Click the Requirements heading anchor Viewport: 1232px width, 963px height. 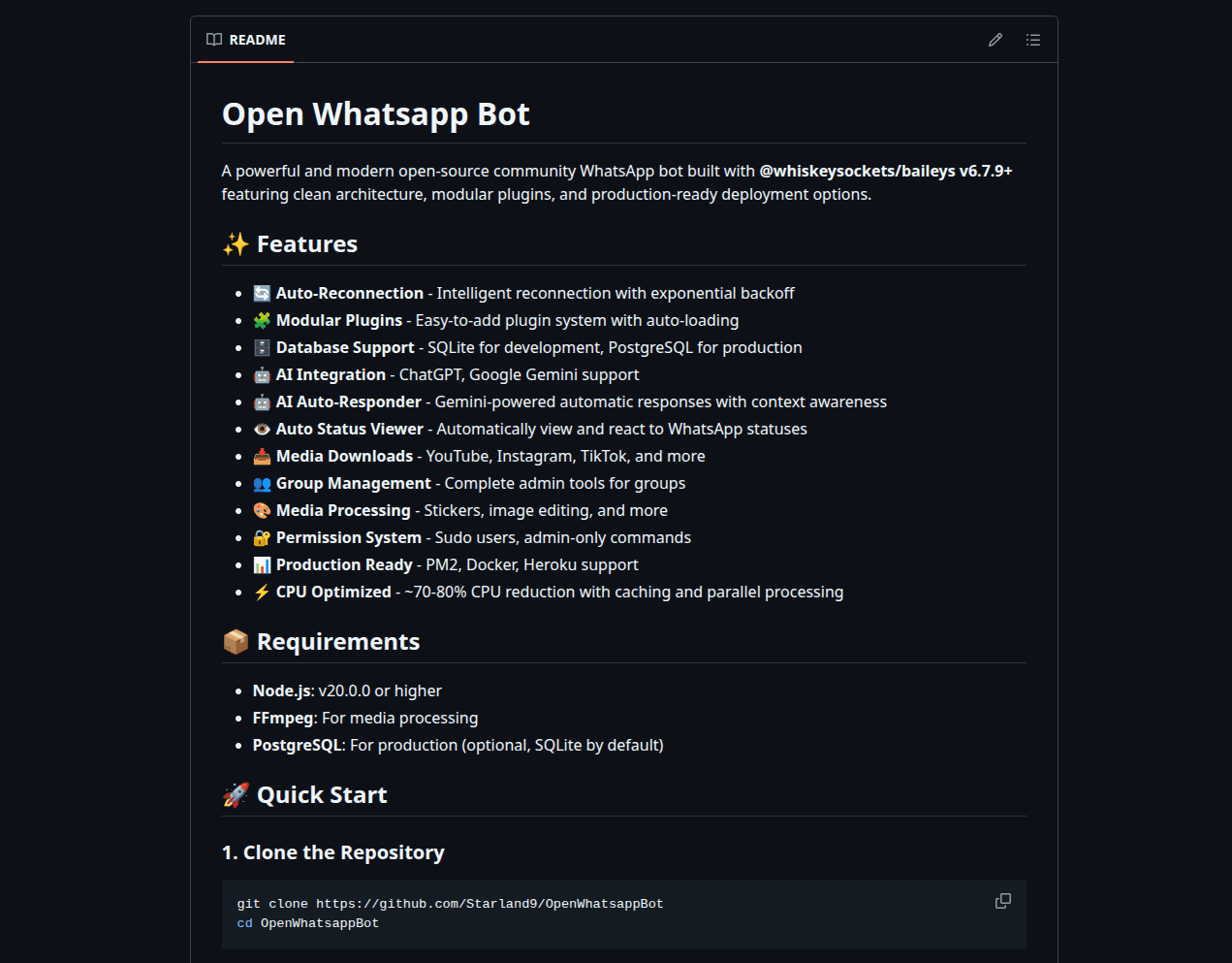[336, 641]
